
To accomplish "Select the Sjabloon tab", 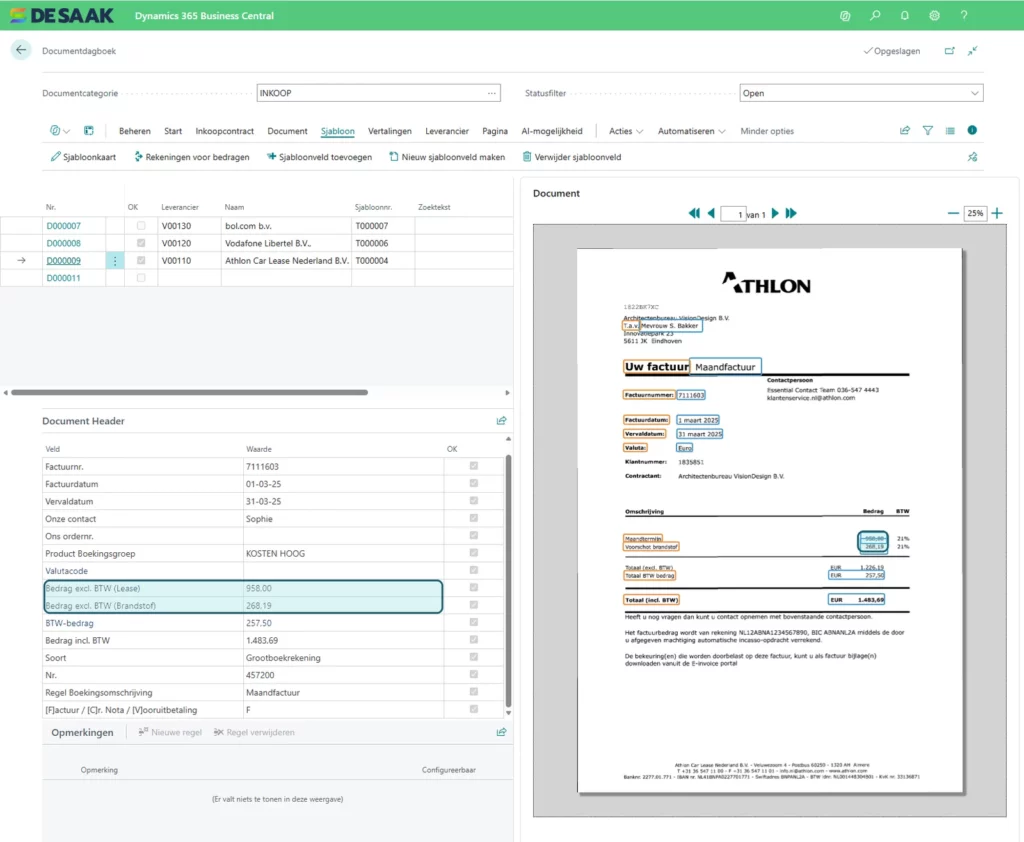I will tap(338, 131).
